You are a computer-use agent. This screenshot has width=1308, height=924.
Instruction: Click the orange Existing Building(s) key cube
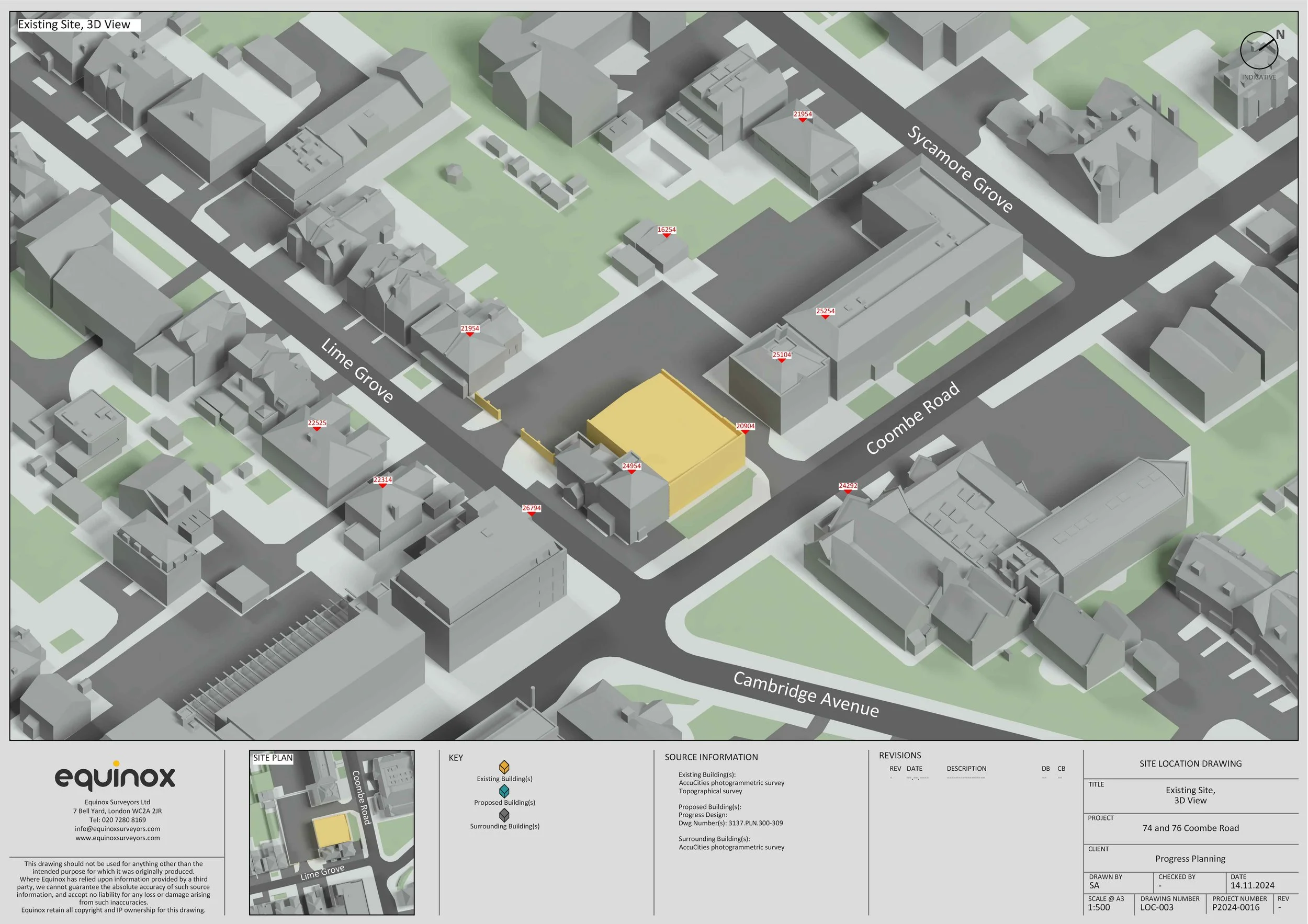[504, 767]
